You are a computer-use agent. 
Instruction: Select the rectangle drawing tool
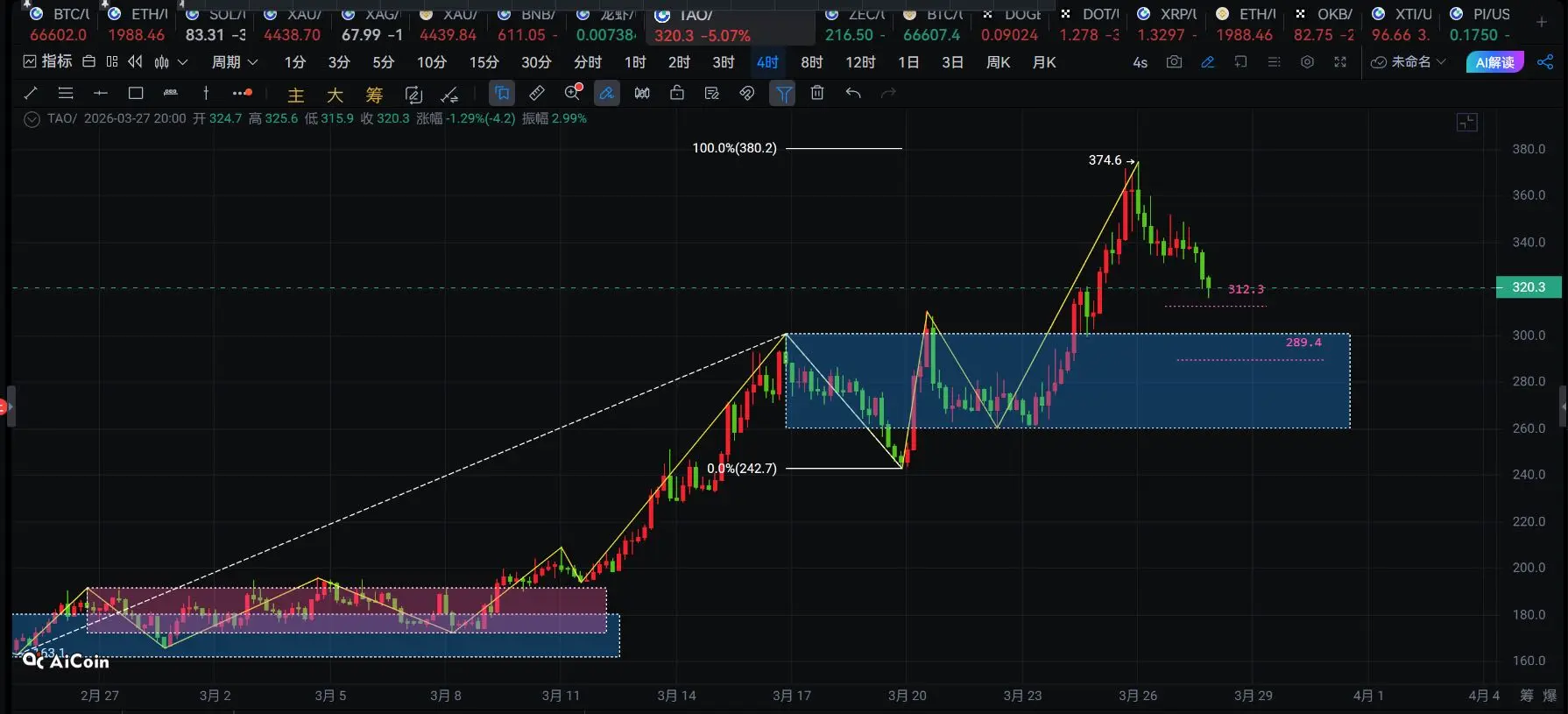(x=136, y=93)
